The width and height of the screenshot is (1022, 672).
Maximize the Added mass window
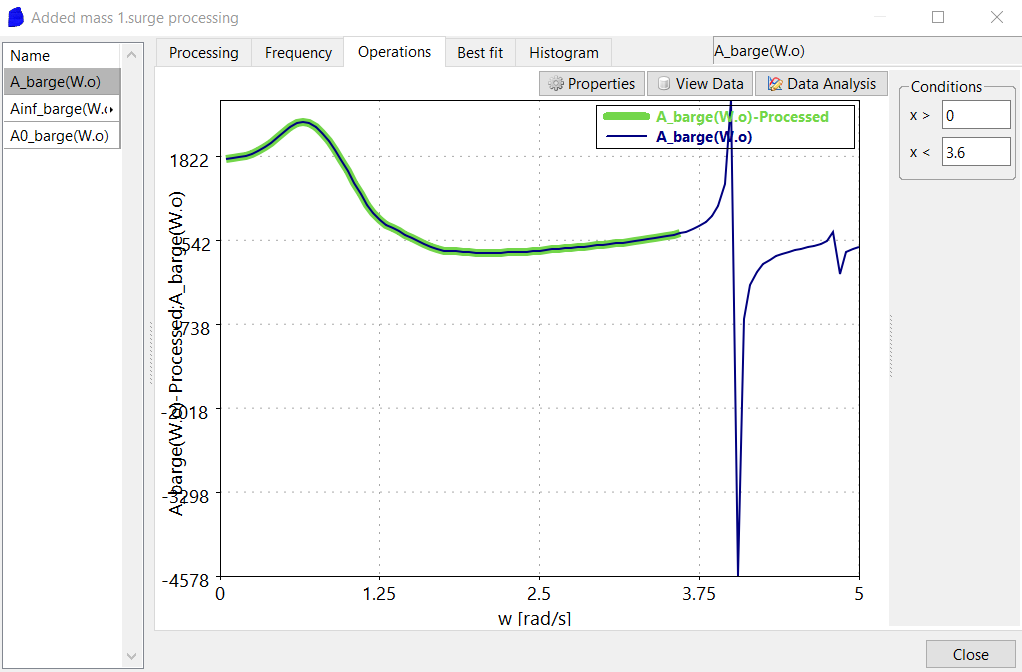pos(938,17)
